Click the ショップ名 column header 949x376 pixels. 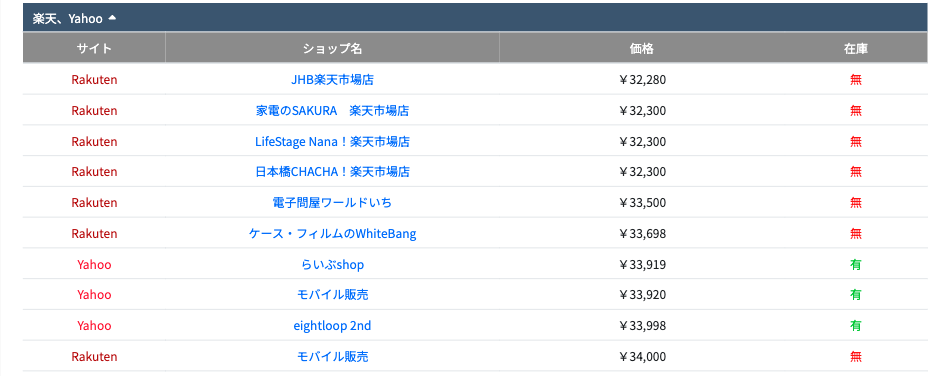pos(332,48)
